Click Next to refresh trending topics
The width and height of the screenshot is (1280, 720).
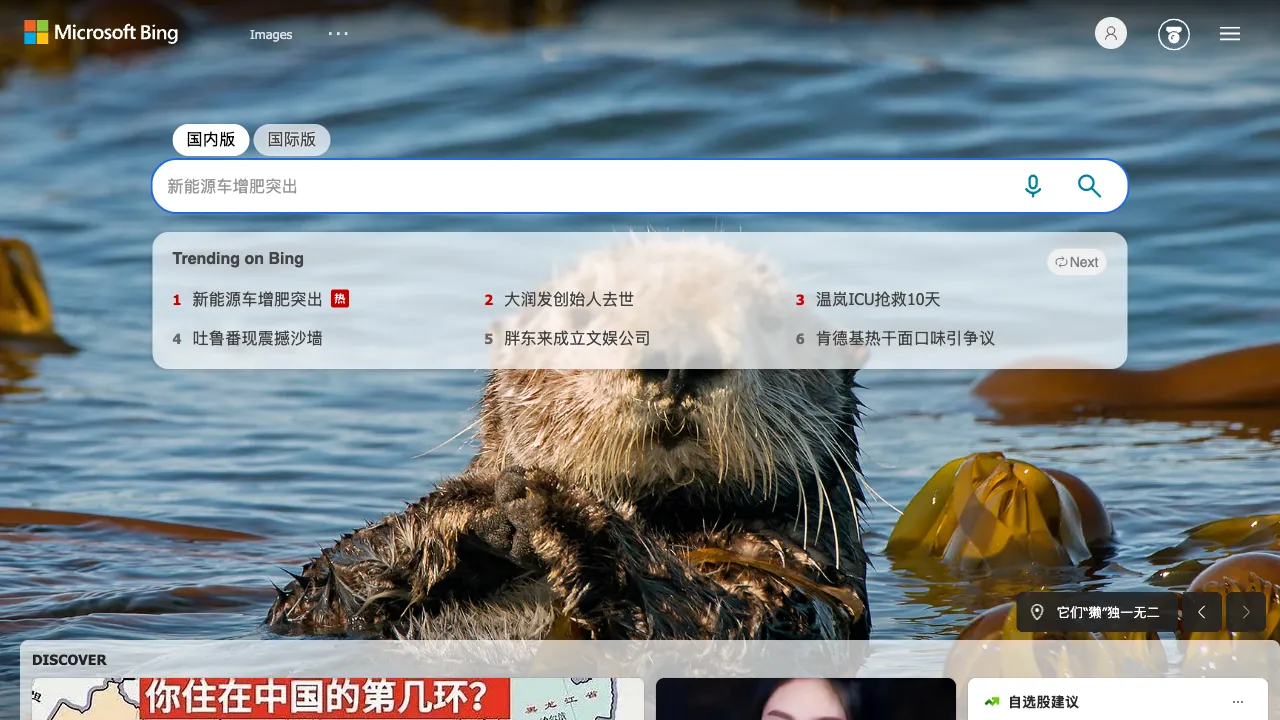[x=1077, y=262]
